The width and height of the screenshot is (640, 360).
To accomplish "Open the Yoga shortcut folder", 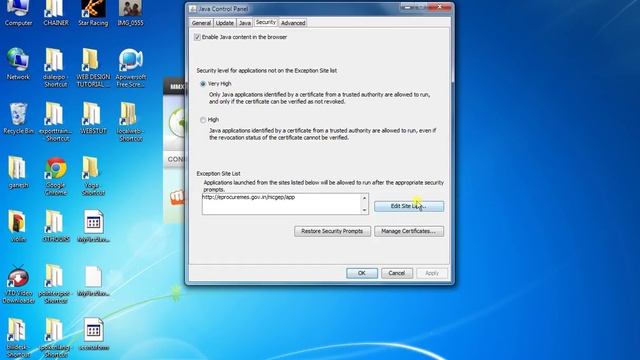I will [x=93, y=176].
